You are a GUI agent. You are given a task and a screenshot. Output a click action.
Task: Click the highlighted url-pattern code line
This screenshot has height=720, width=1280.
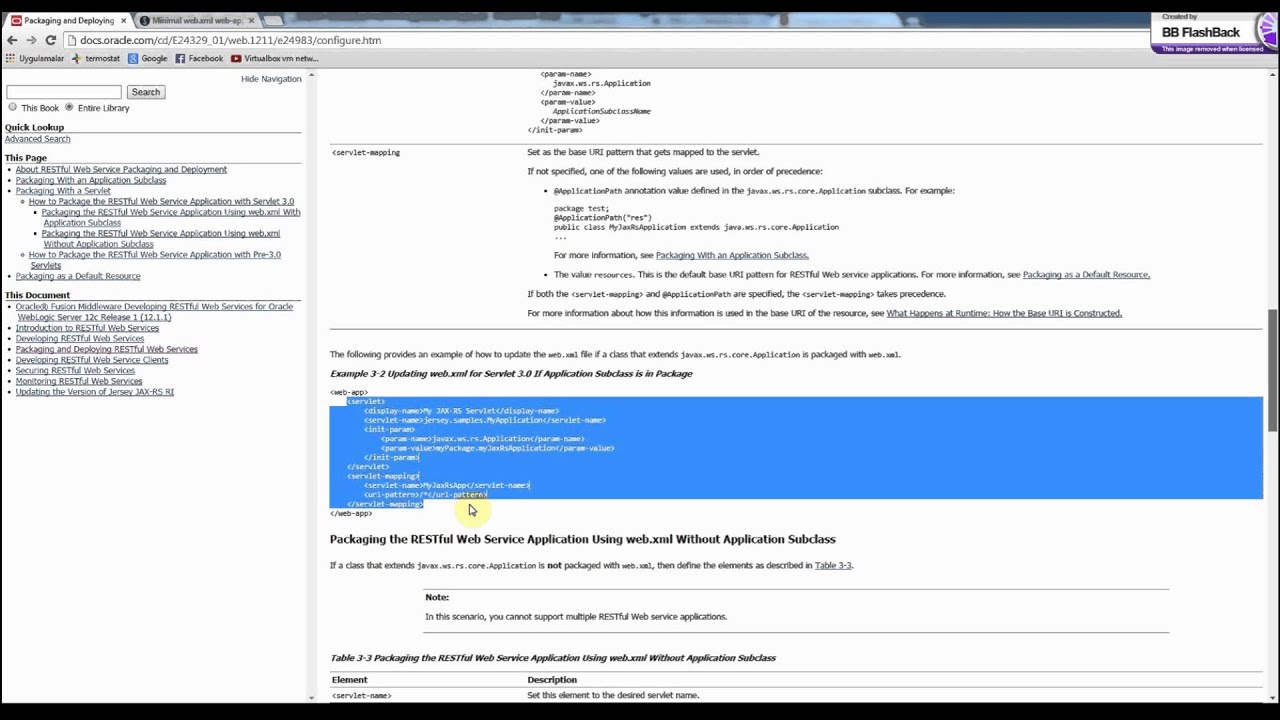click(x=425, y=495)
